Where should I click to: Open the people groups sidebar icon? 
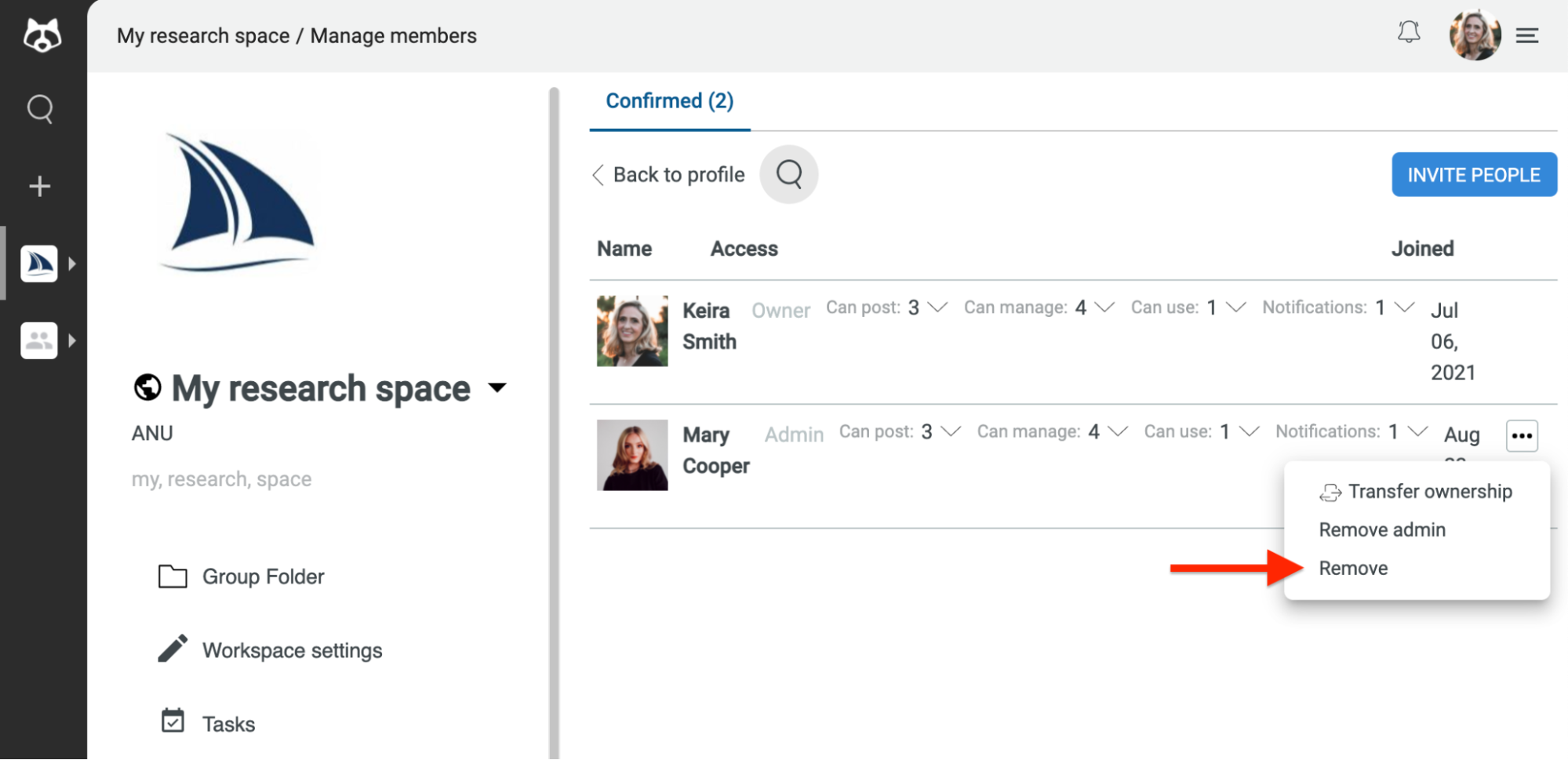[x=39, y=340]
